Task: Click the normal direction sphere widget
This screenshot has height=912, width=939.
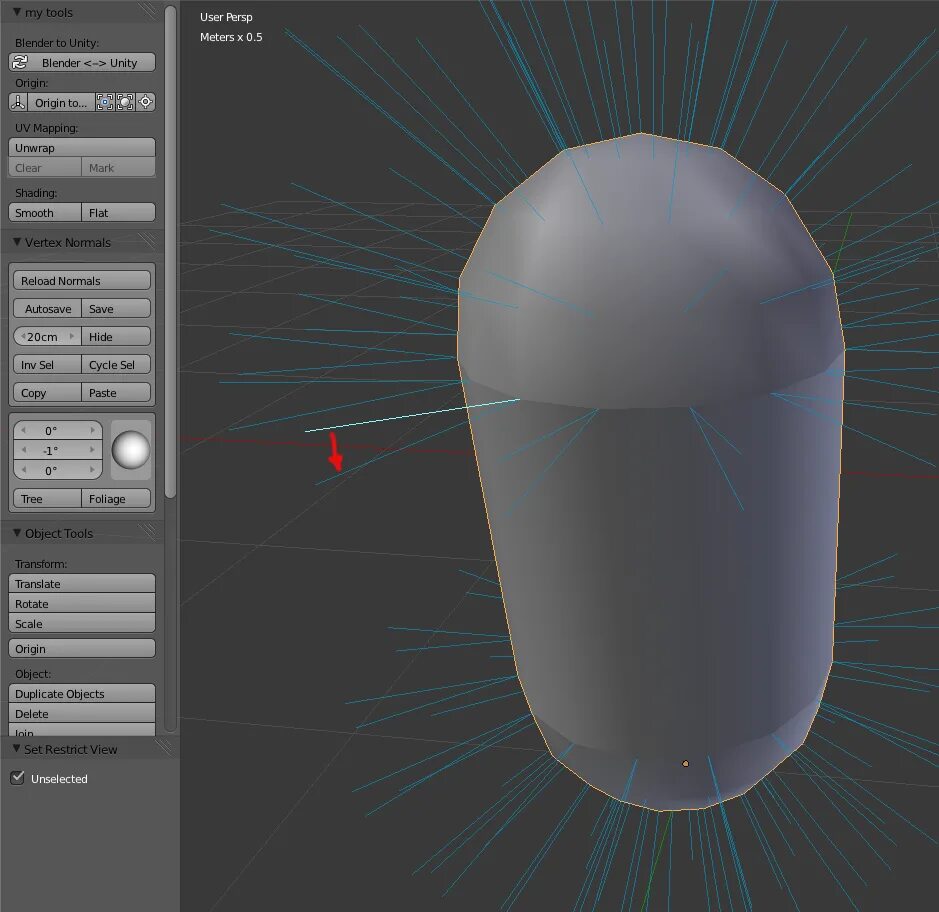Action: (x=131, y=450)
